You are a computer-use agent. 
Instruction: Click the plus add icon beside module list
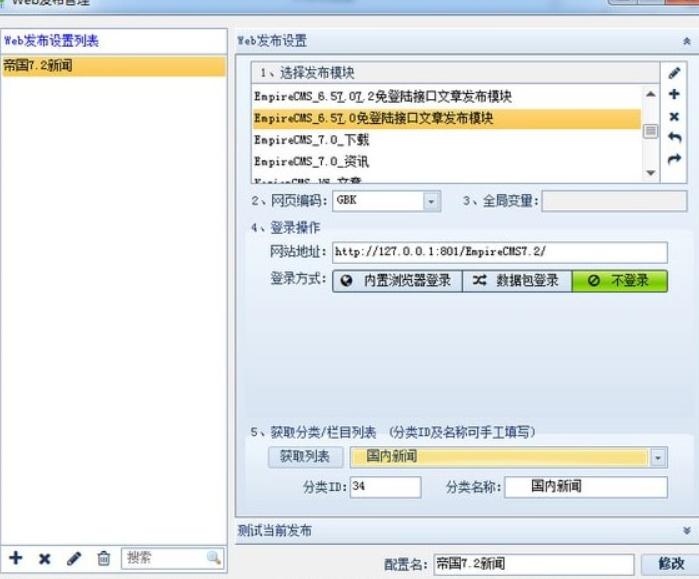point(674,94)
